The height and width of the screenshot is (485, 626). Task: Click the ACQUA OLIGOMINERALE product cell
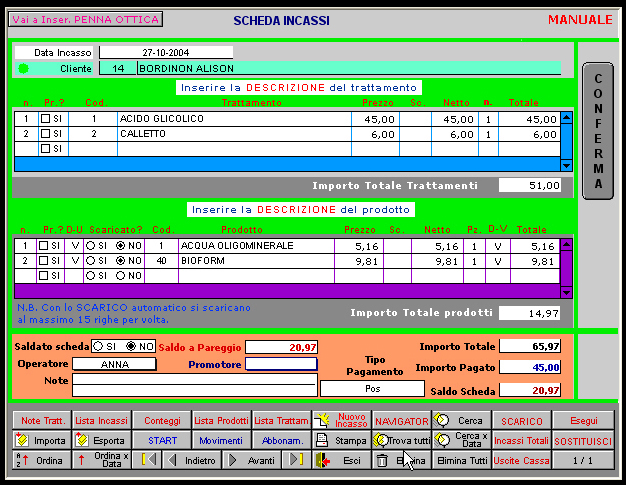[x=256, y=246]
